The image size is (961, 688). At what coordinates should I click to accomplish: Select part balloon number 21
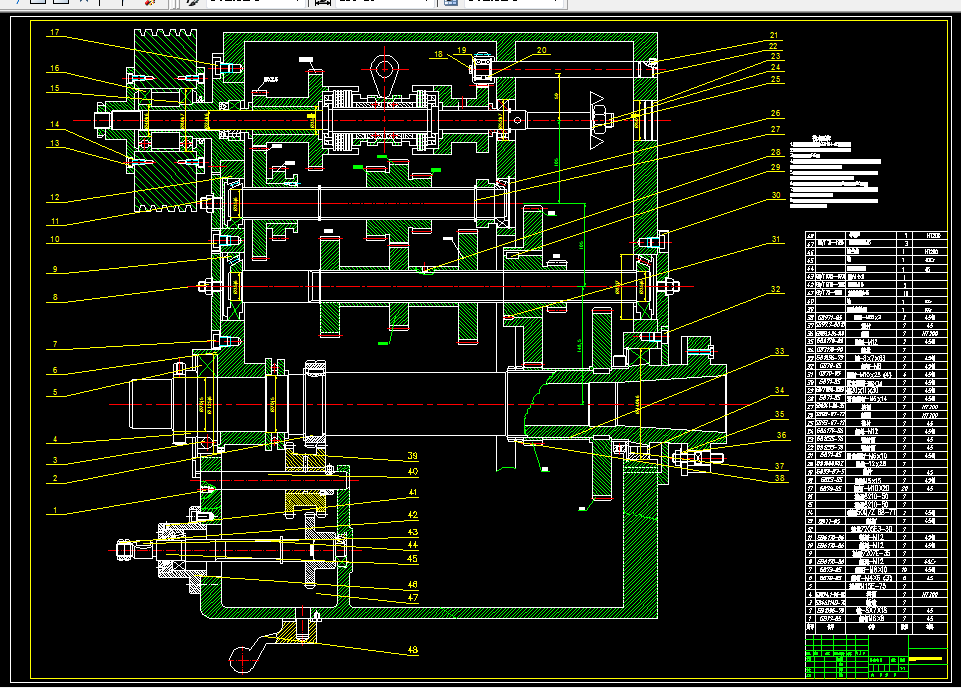point(773,36)
